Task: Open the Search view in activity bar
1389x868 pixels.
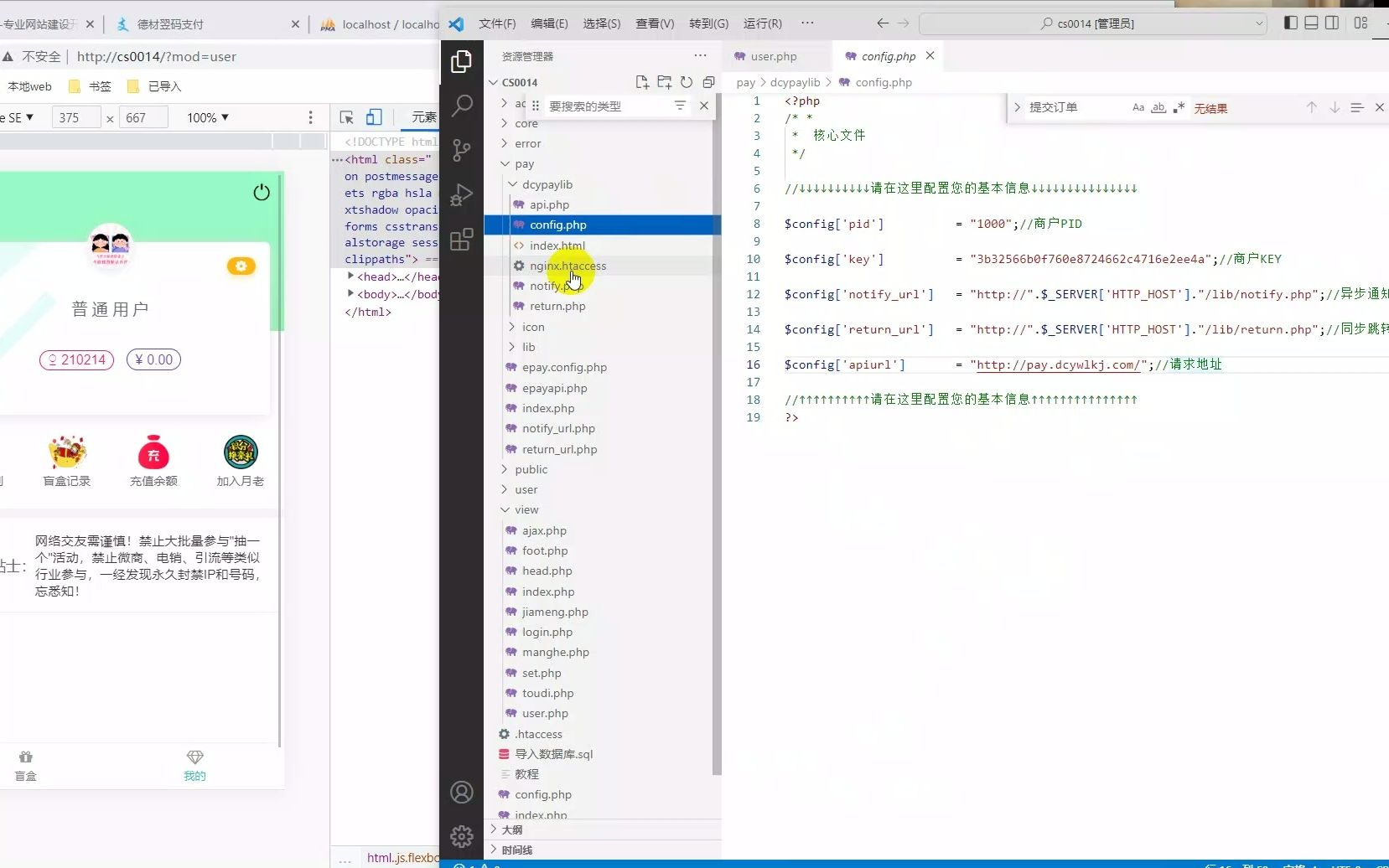Action: [462, 106]
